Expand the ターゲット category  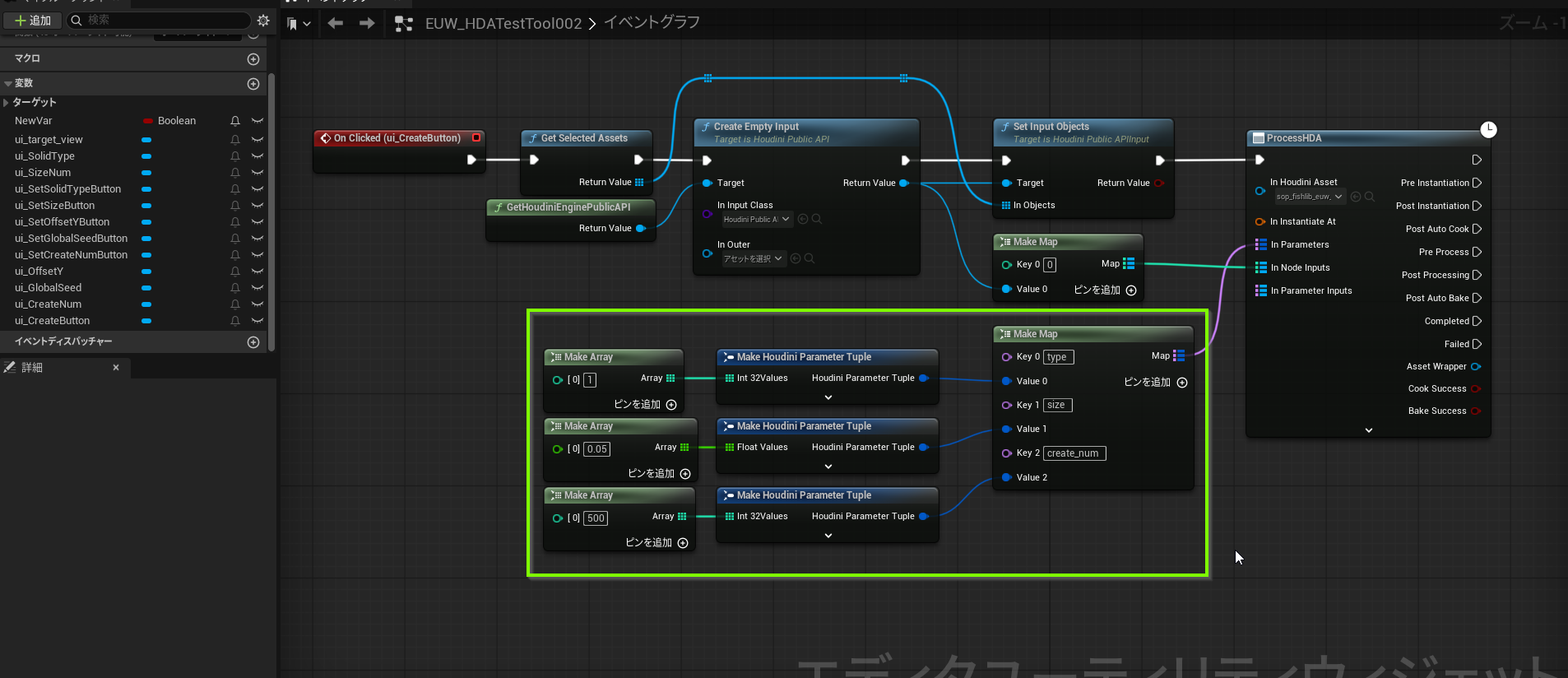(7, 103)
